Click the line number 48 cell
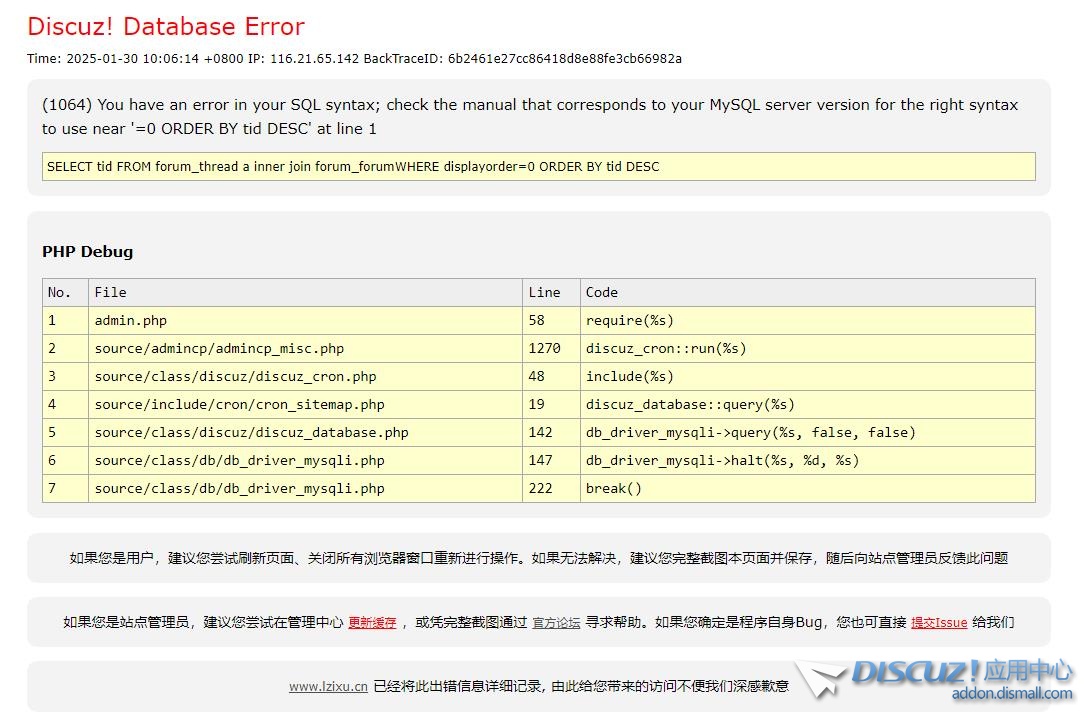Viewport: 1091px width, 719px height. 551,377
